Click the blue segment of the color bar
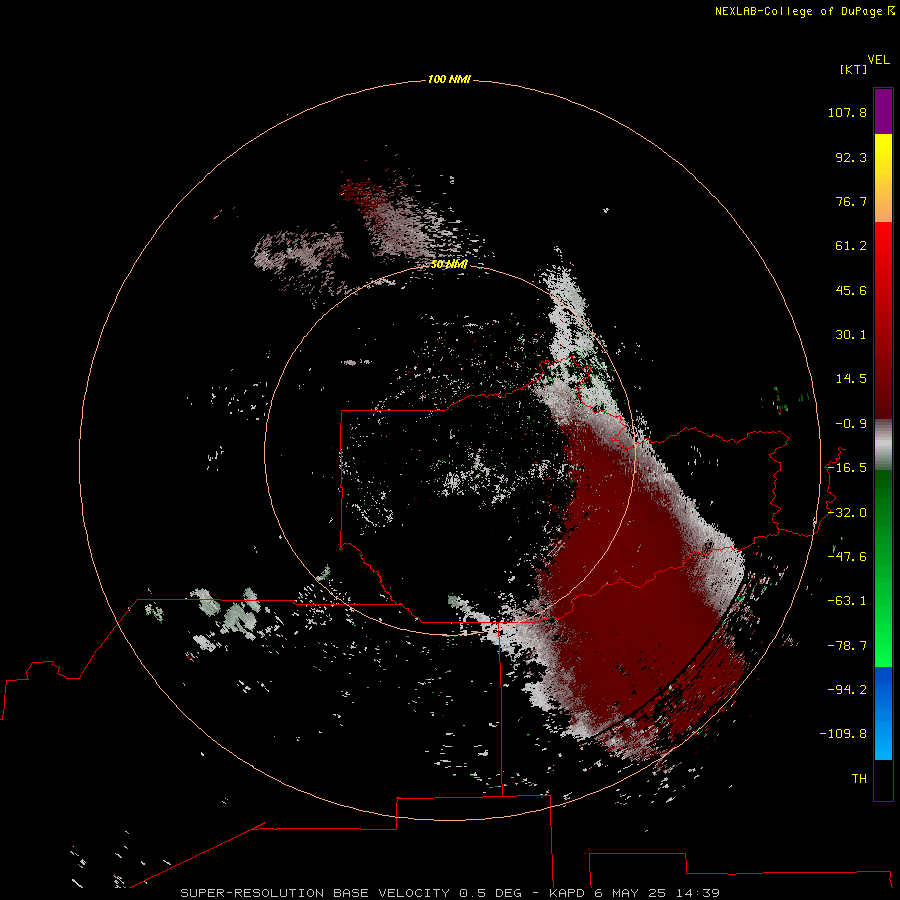Screen dimensions: 900x900 click(x=883, y=713)
